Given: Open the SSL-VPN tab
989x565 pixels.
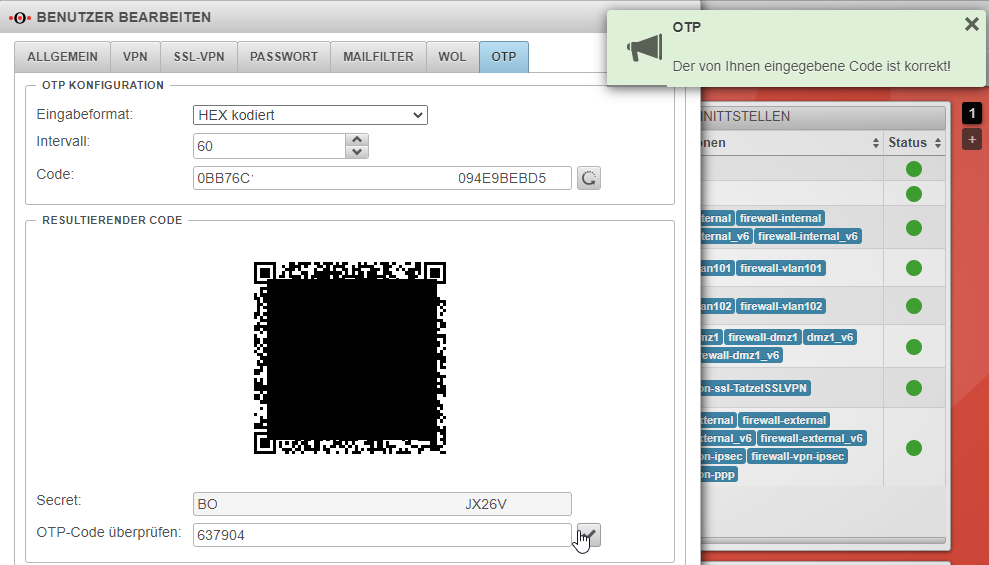Looking at the screenshot, I should click(199, 57).
